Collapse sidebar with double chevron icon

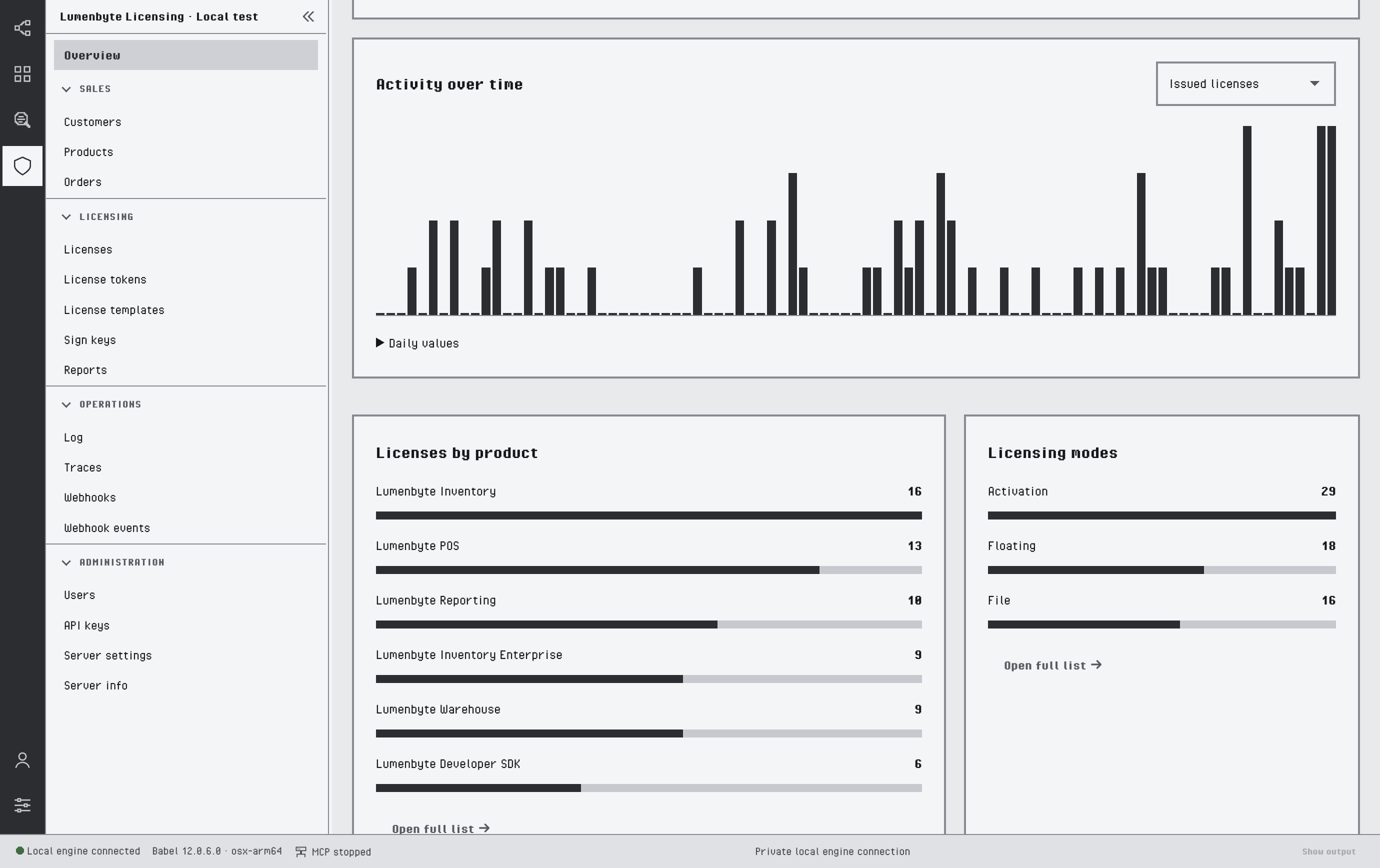308,16
